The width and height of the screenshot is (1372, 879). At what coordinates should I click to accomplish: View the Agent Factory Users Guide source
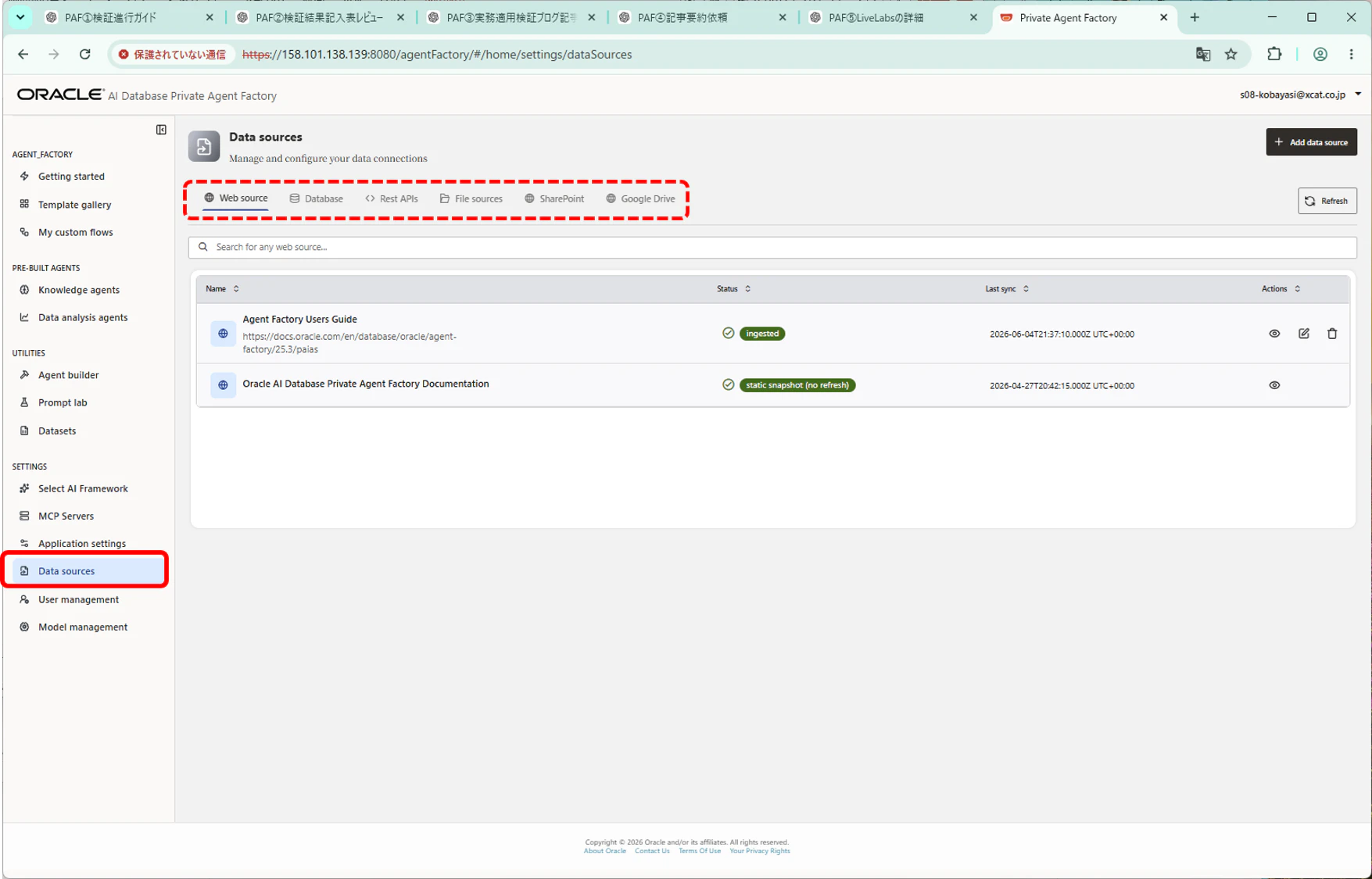pyautogui.click(x=1274, y=334)
